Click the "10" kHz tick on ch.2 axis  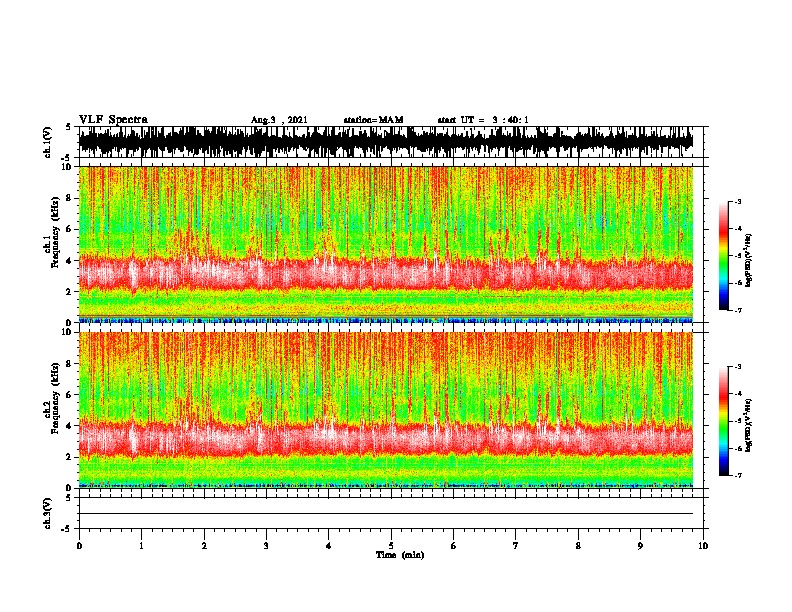(x=69, y=332)
